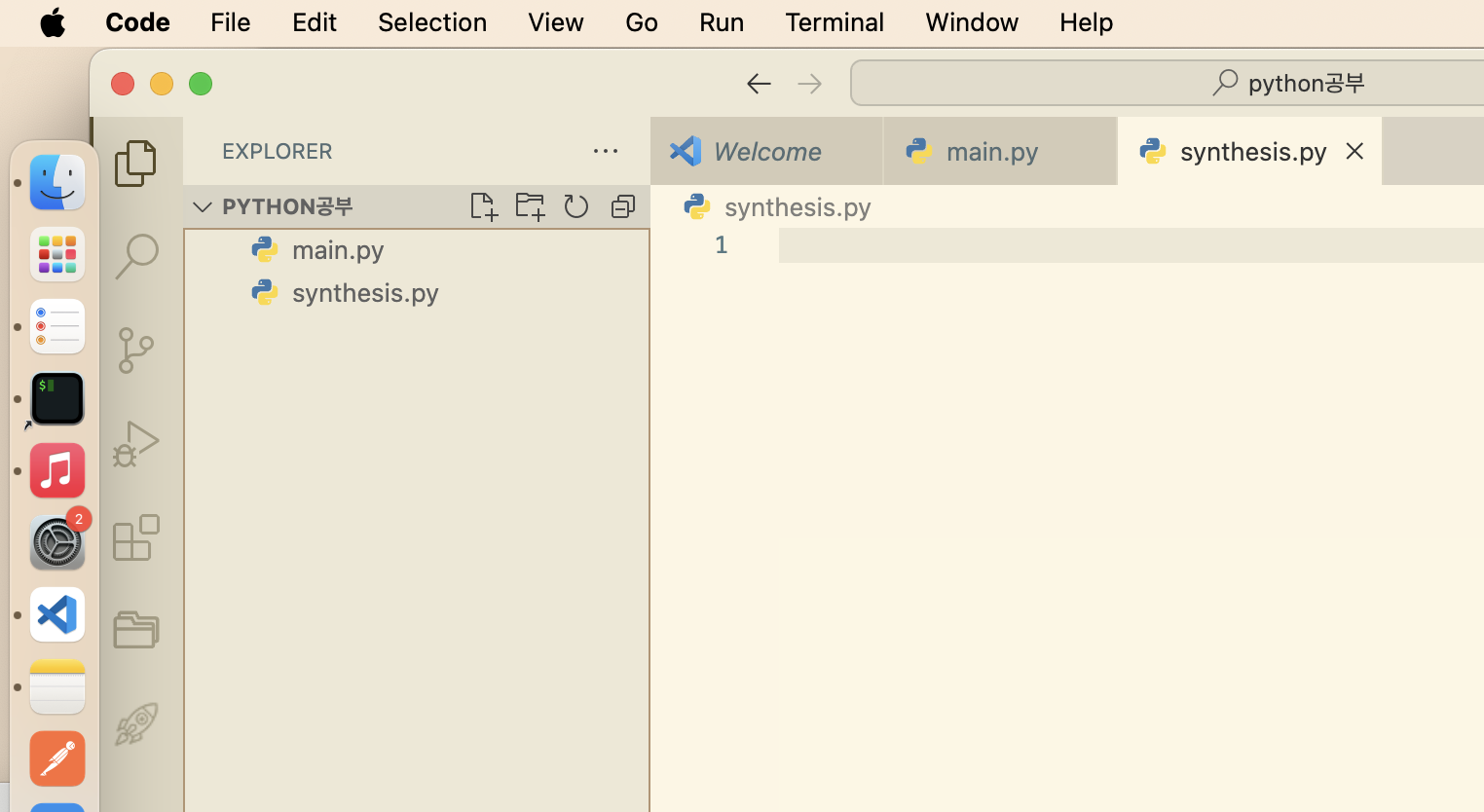This screenshot has width=1484, height=812.
Task: Open Terminal from the Dock
Action: click(x=57, y=398)
